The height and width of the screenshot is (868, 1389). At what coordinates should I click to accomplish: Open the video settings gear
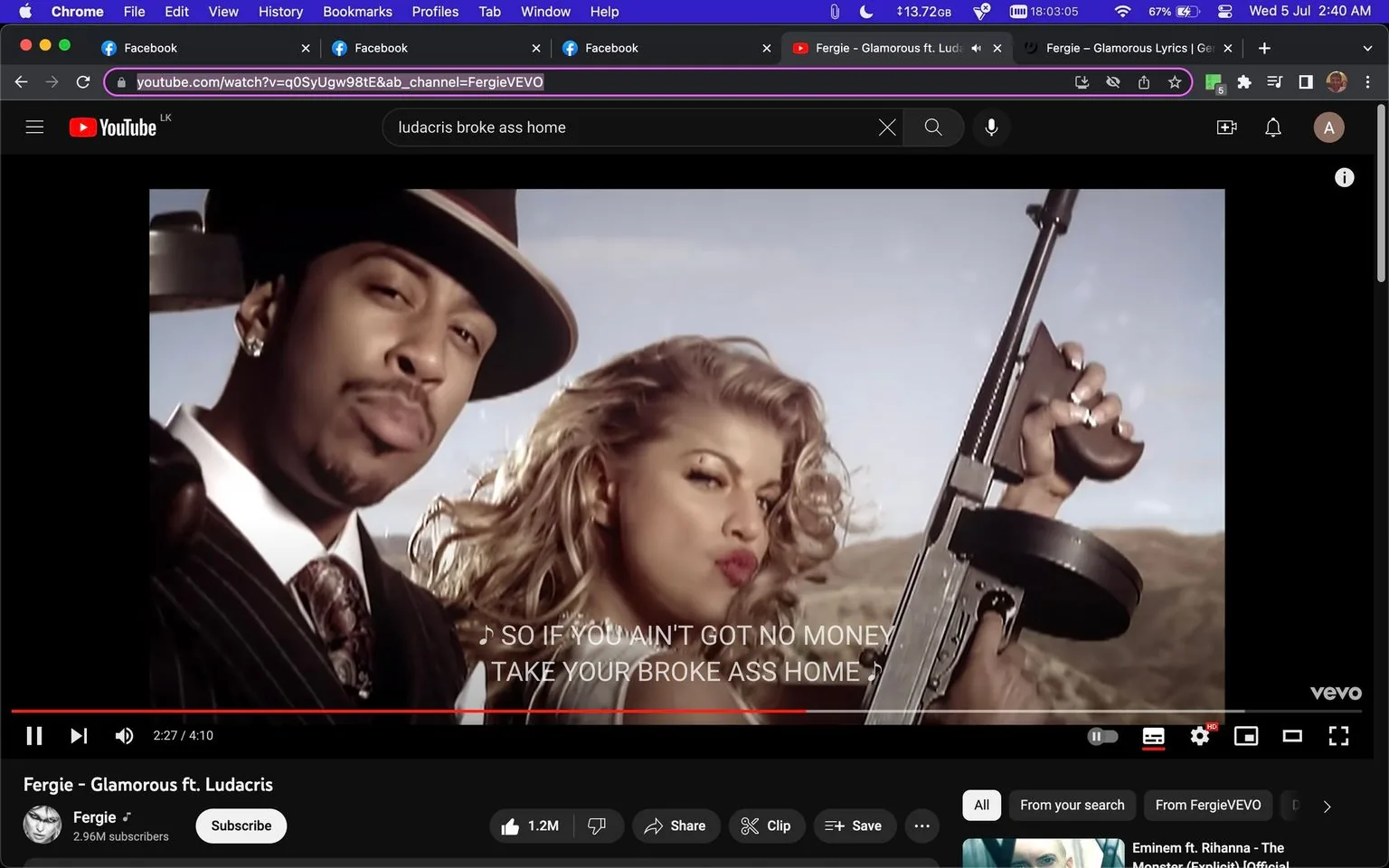coord(1199,735)
